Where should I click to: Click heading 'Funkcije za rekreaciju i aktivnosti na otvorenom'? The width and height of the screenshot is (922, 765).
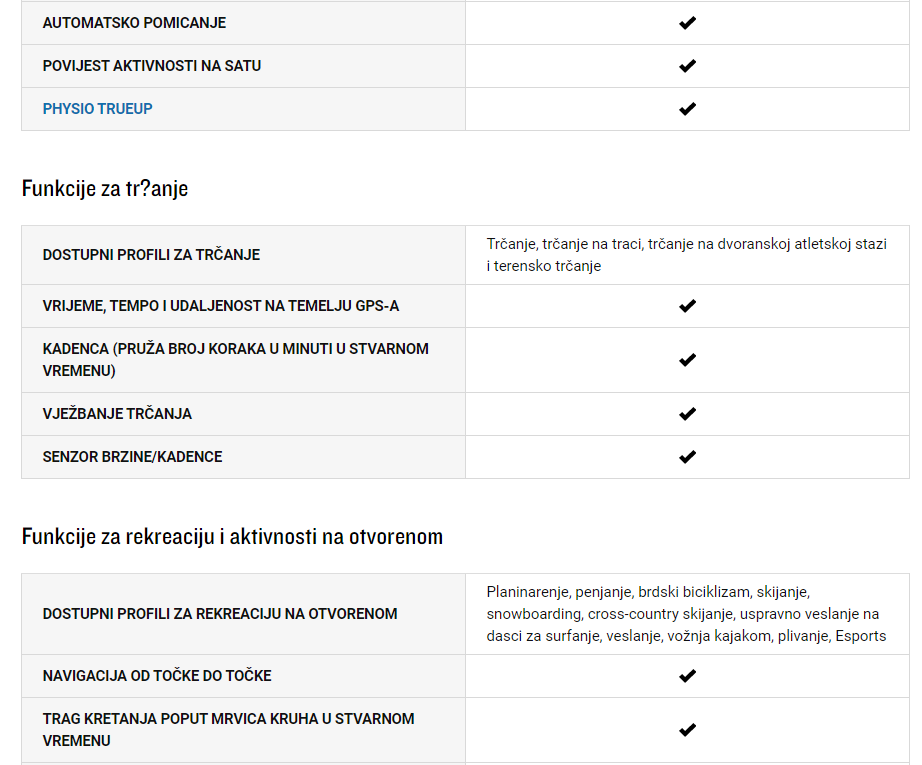[232, 537]
